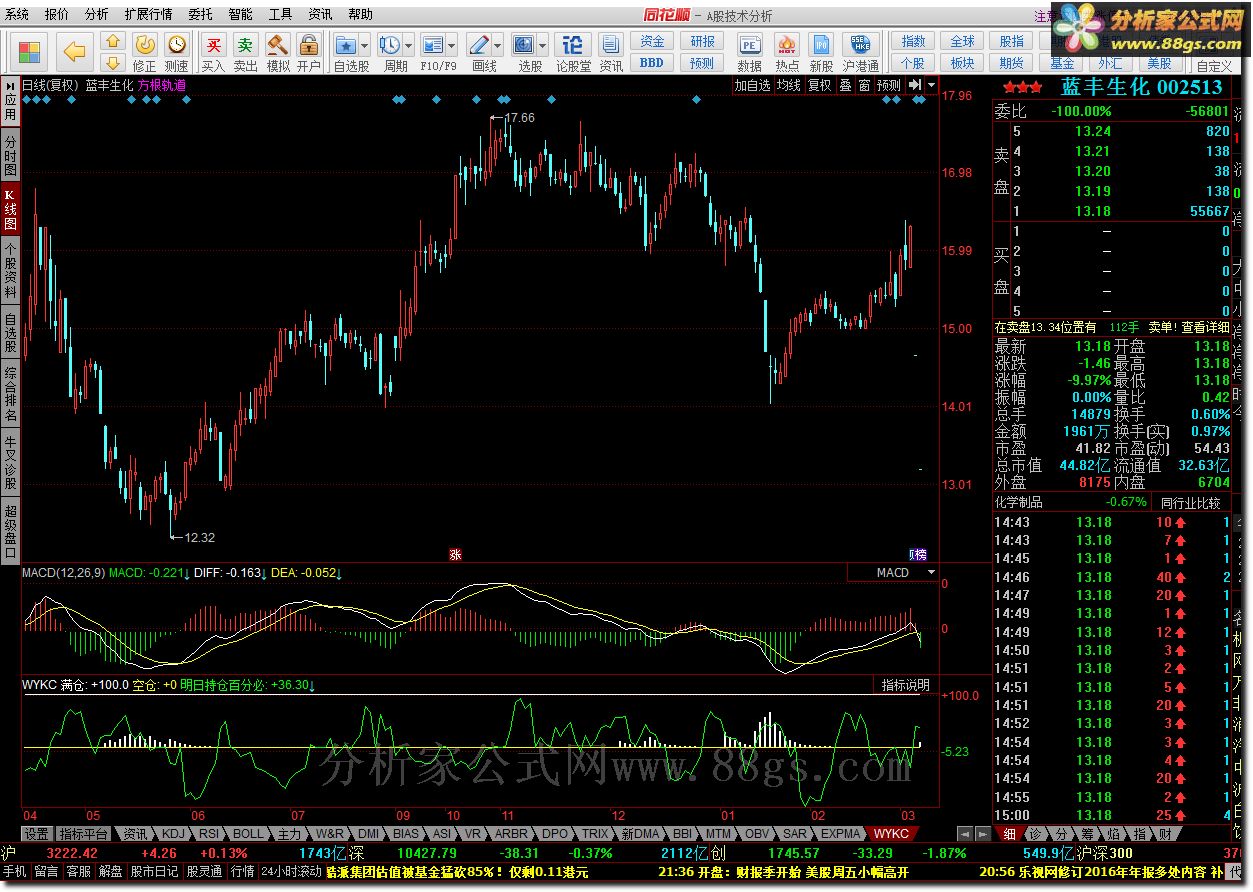The height and width of the screenshot is (892, 1253).
Task: Click the 研报 toolbar button
Action: [702, 41]
